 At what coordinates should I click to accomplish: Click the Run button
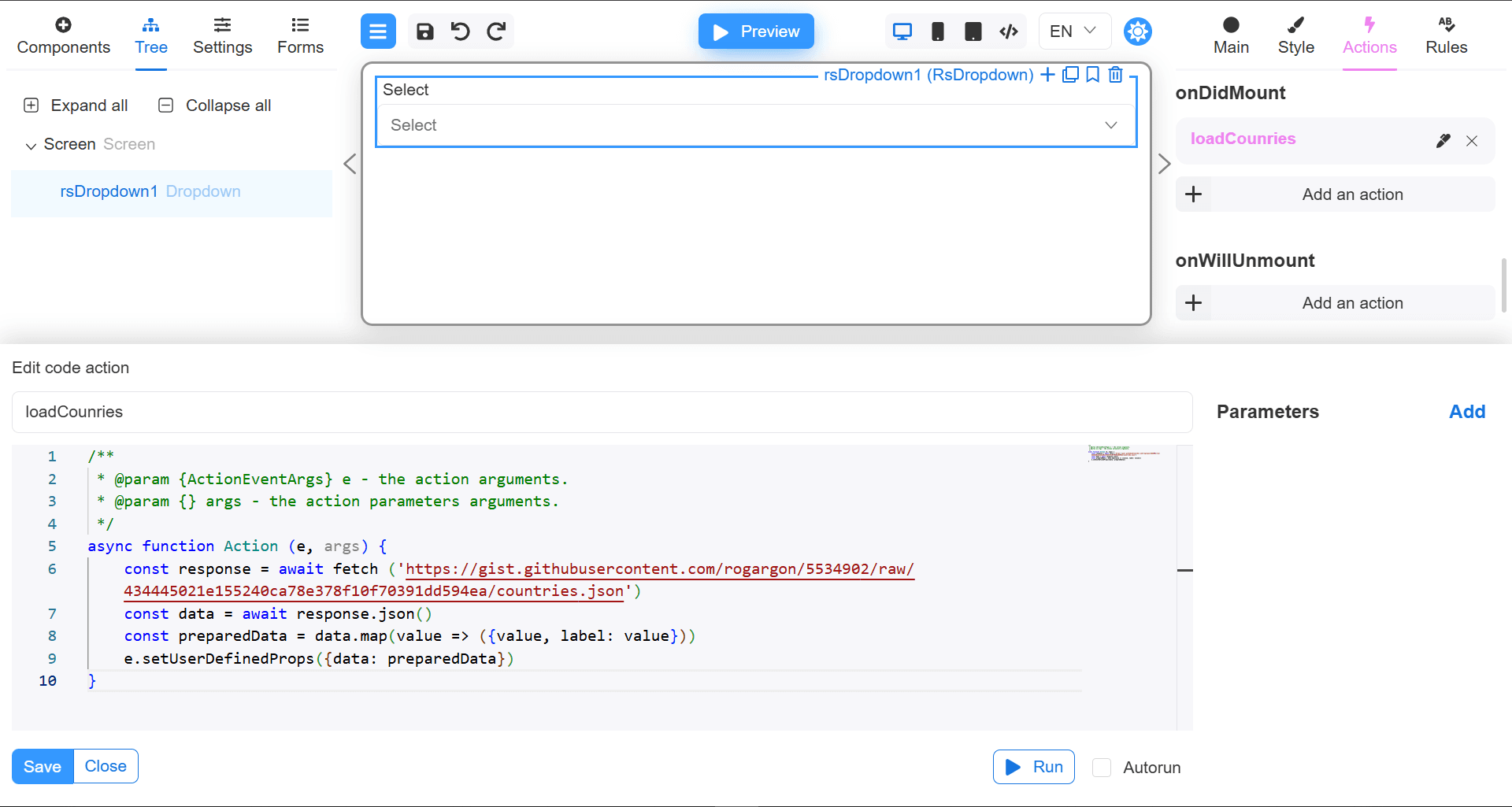pyautogui.click(x=1033, y=767)
